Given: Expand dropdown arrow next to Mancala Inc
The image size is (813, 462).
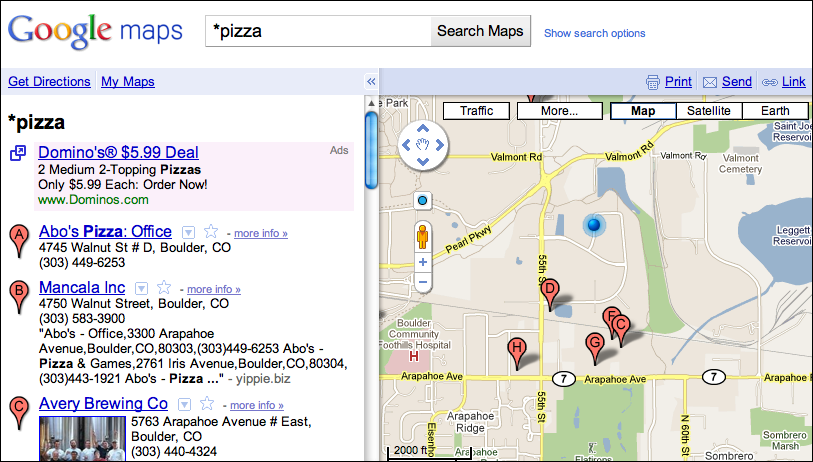Looking at the screenshot, I should (142, 288).
